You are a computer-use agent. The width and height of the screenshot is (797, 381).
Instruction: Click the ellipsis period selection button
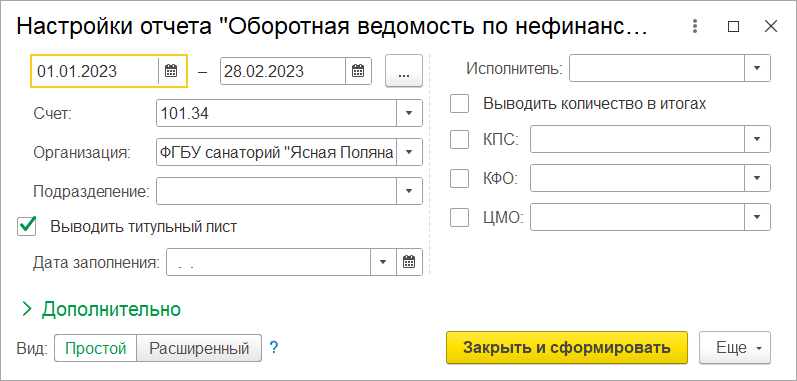tap(404, 71)
